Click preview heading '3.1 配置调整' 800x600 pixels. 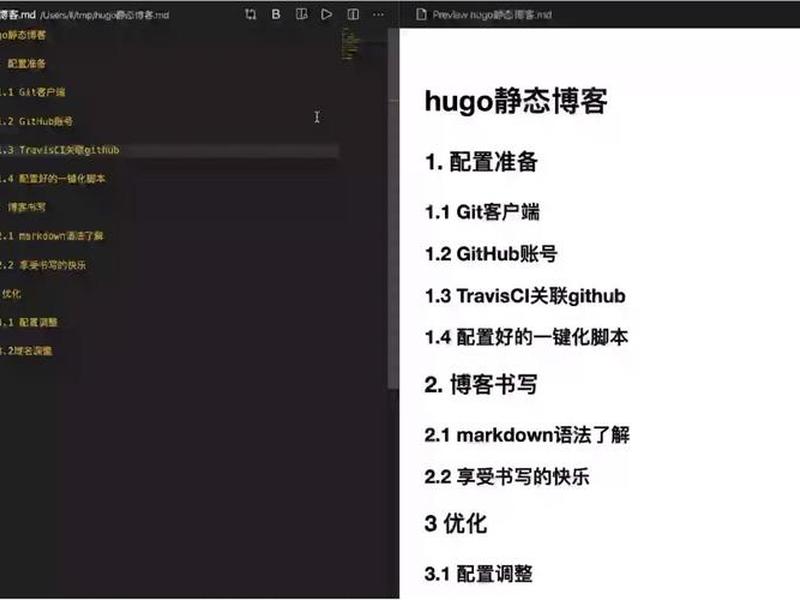[478, 574]
